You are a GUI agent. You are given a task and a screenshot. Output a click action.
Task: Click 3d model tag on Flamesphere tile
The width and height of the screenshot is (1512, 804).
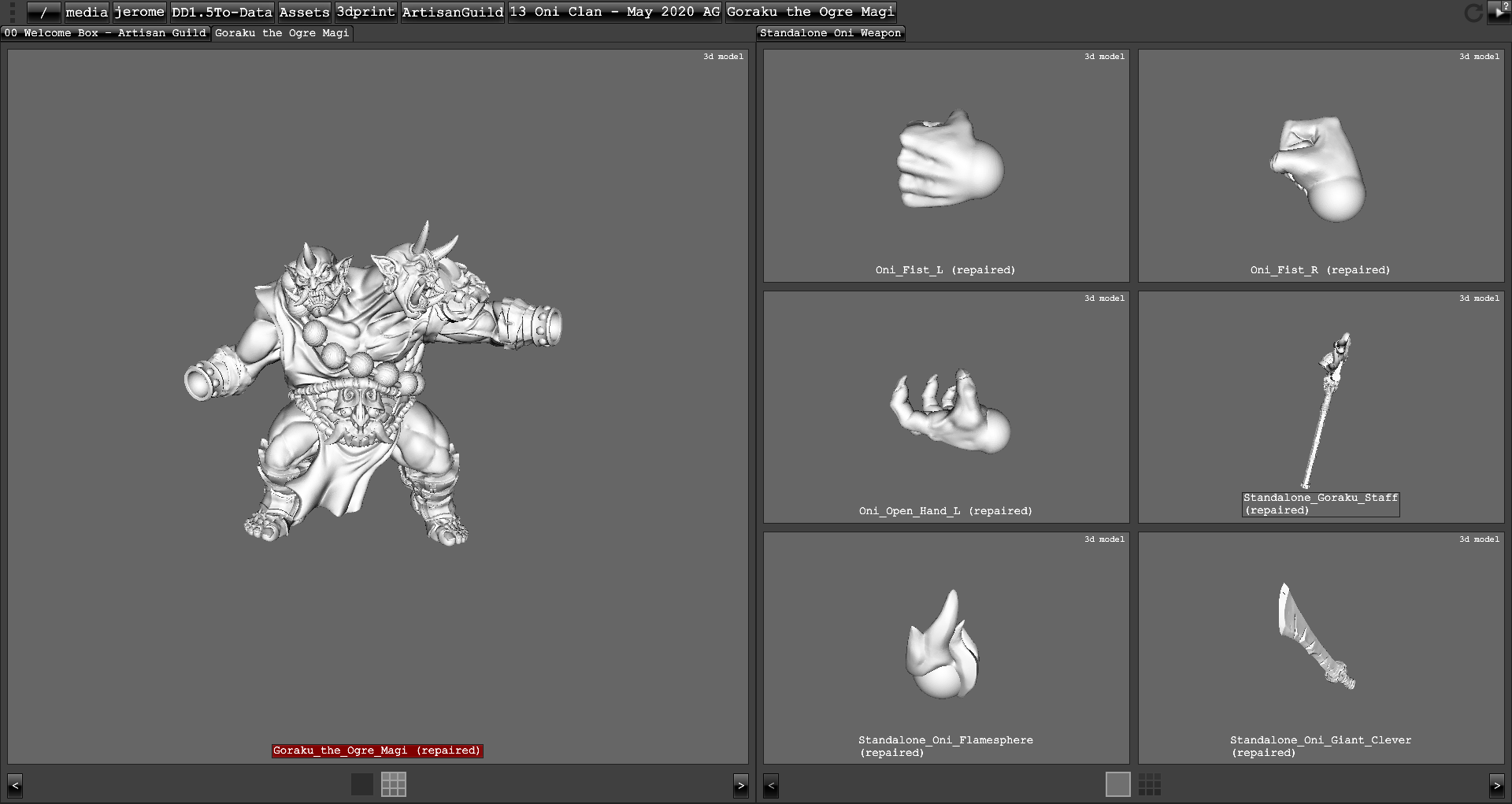pos(1104,539)
